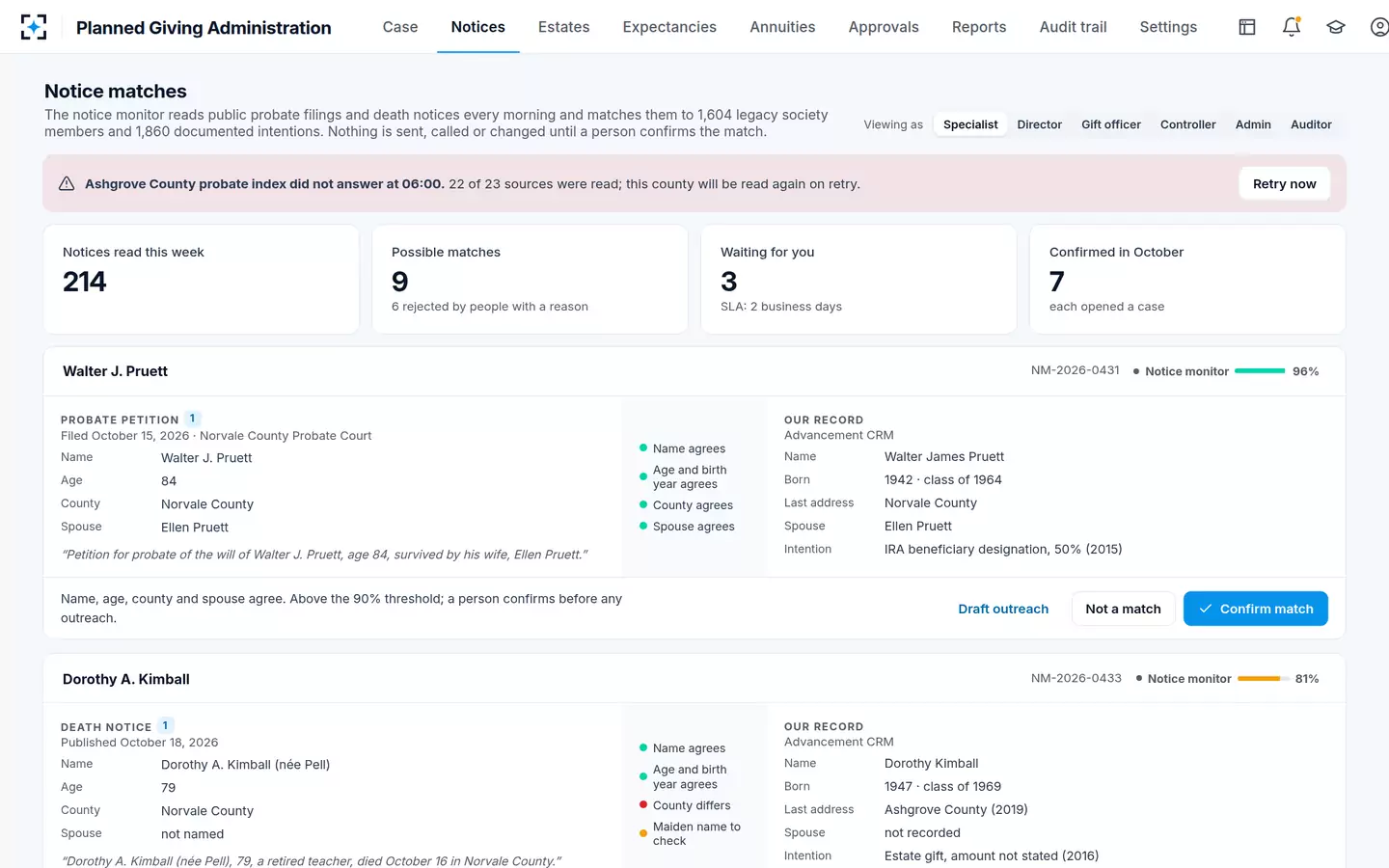Open the Annuities tab
1389x868 pixels.
click(782, 27)
